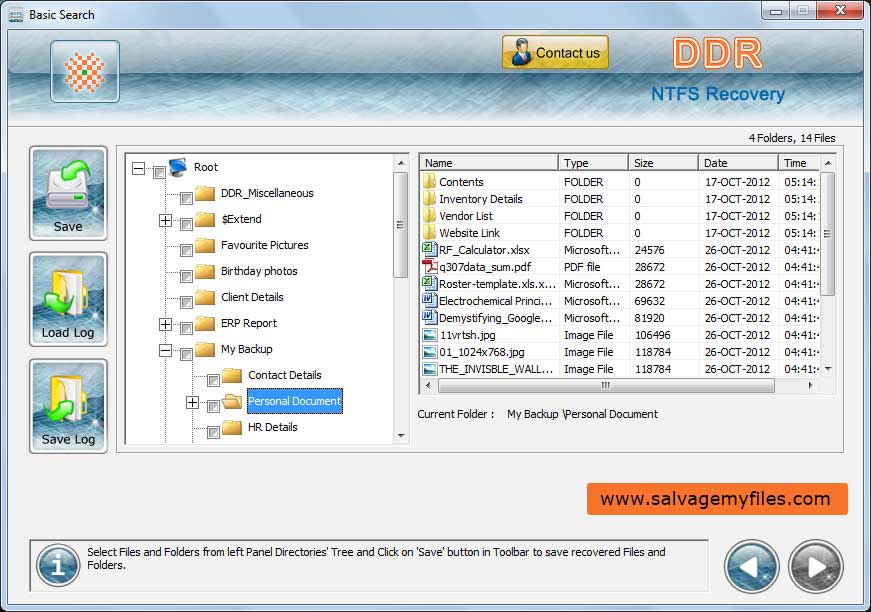Click the PDF icon of q307data_sum.pdf
The width and height of the screenshot is (871, 612).
coord(429,267)
